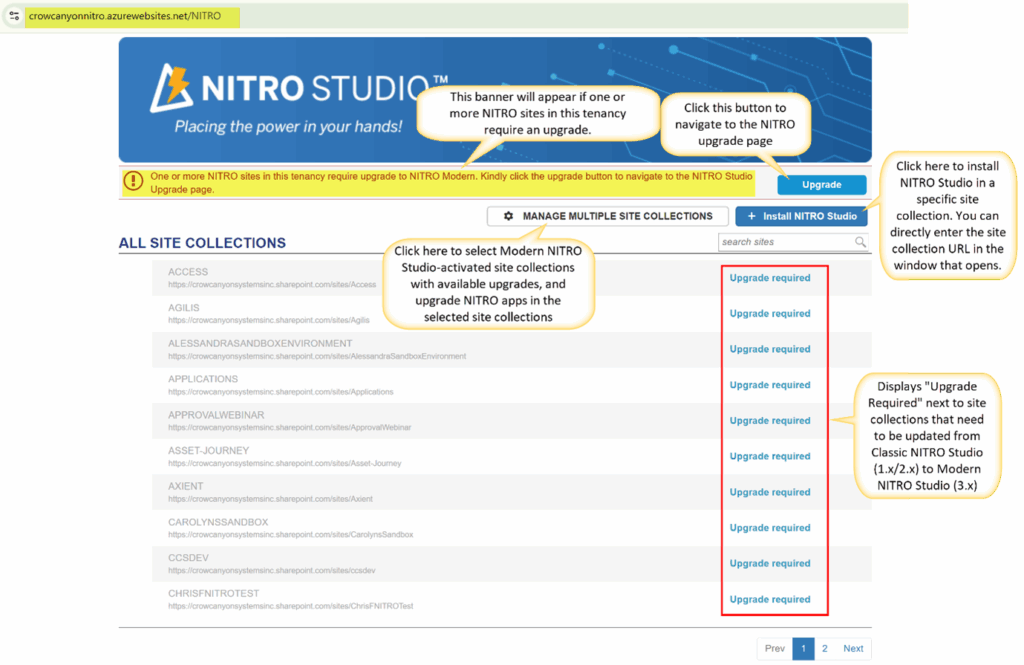Screen dimensions: 1024x665
Task: Click Upgrade required for ALESSANDRASANDBOXENVIRONMENT
Action: tap(770, 349)
